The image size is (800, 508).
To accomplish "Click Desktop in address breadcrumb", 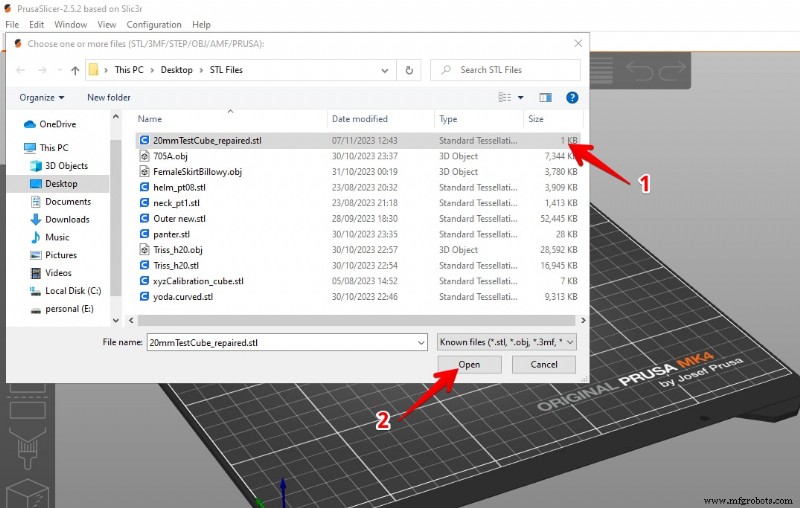I will (x=177, y=70).
